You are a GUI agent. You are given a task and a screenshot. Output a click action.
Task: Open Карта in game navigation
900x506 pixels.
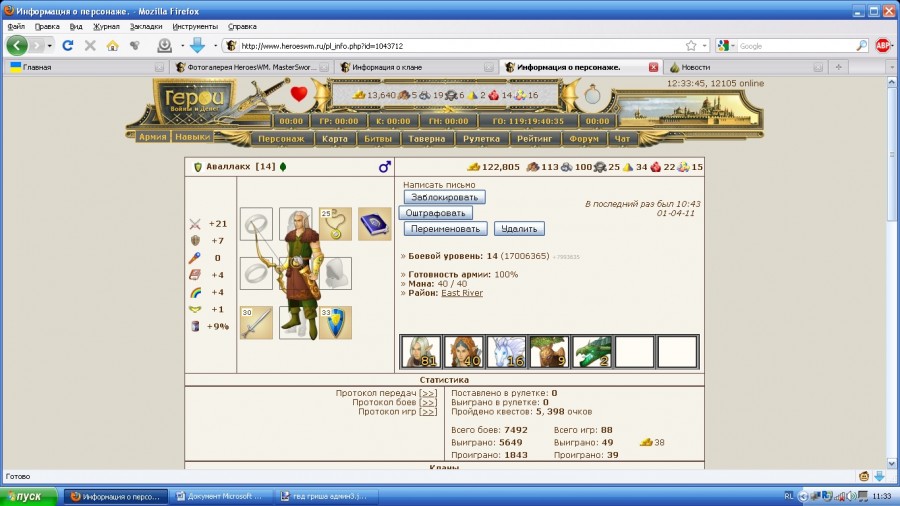pyautogui.click(x=335, y=138)
